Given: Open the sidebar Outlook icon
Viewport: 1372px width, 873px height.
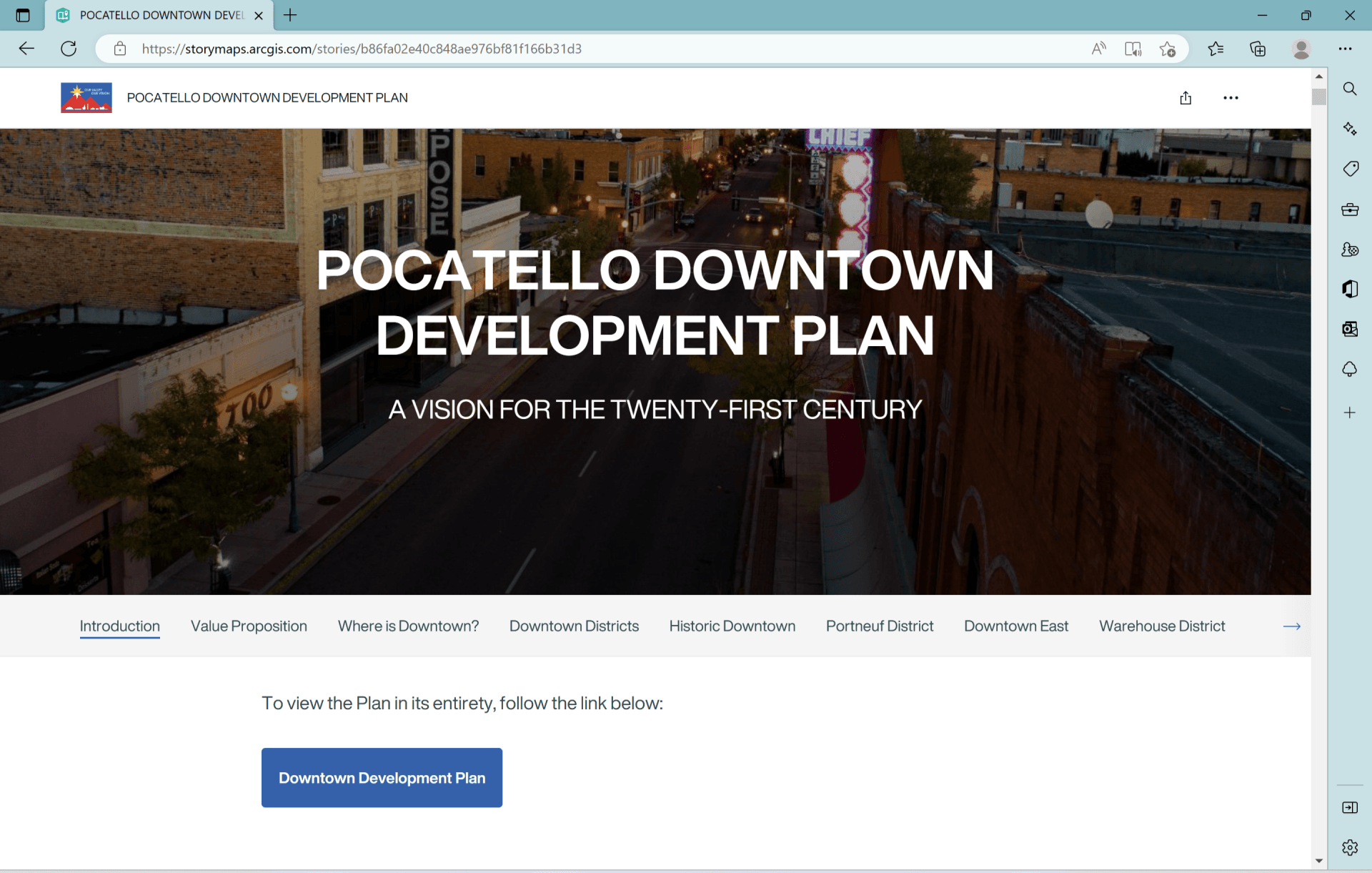Looking at the screenshot, I should click(x=1349, y=329).
